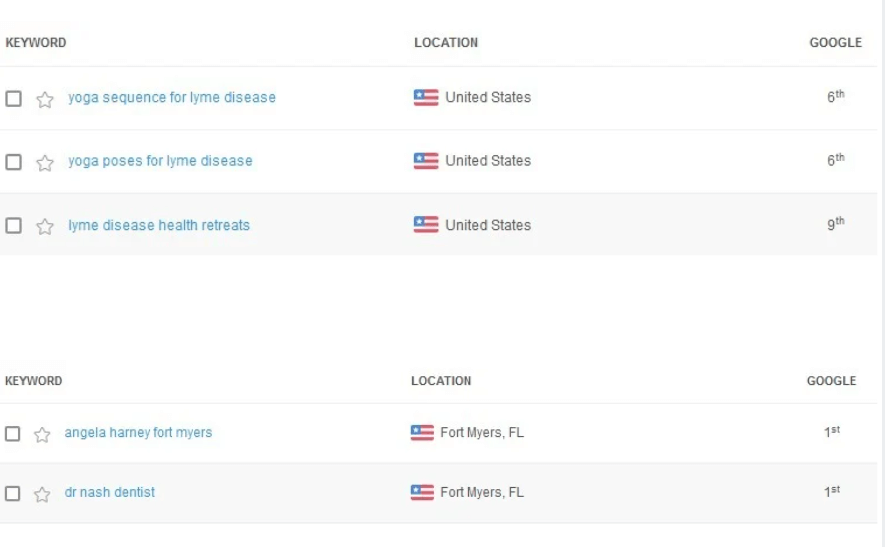Click the US flag beside 'yoga sequence' row
Viewport: 885px width, 547px height.
click(426, 98)
